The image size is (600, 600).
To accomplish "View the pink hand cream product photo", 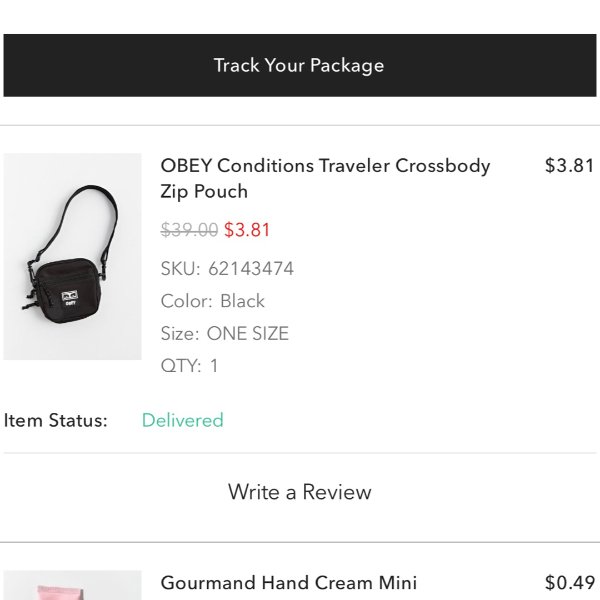I will 72,585.
